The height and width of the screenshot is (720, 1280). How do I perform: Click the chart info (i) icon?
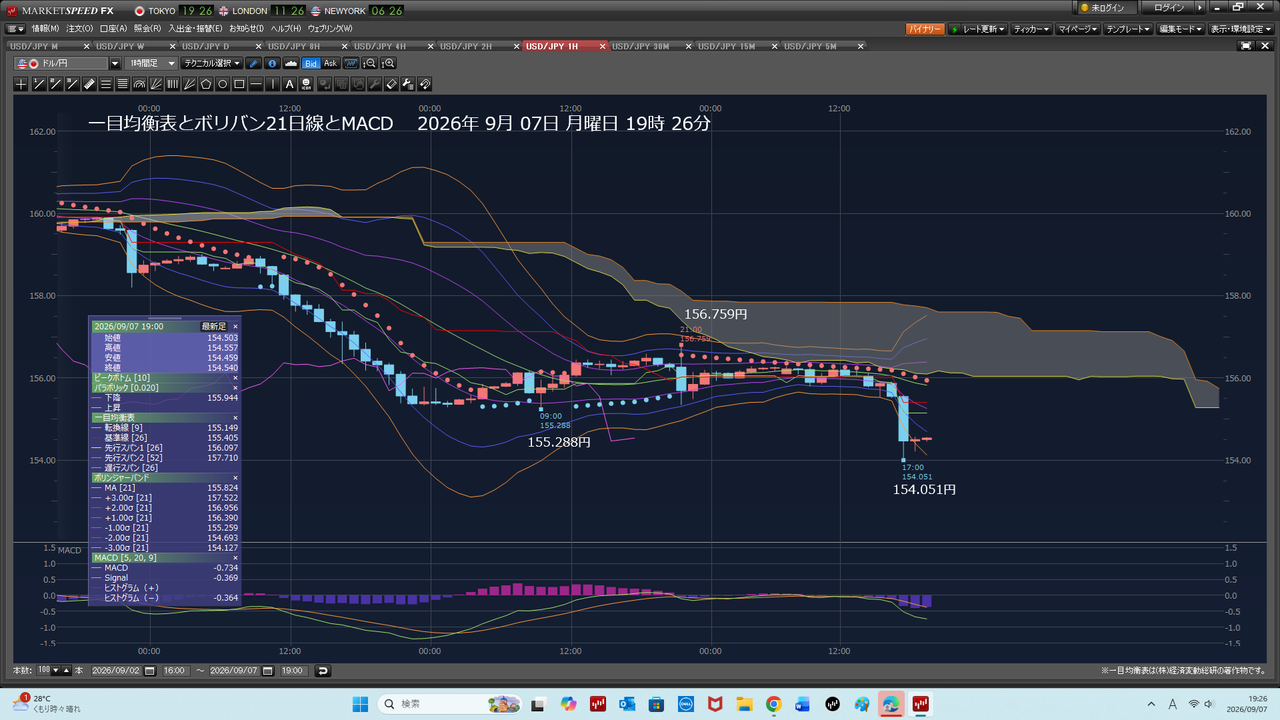pos(273,63)
